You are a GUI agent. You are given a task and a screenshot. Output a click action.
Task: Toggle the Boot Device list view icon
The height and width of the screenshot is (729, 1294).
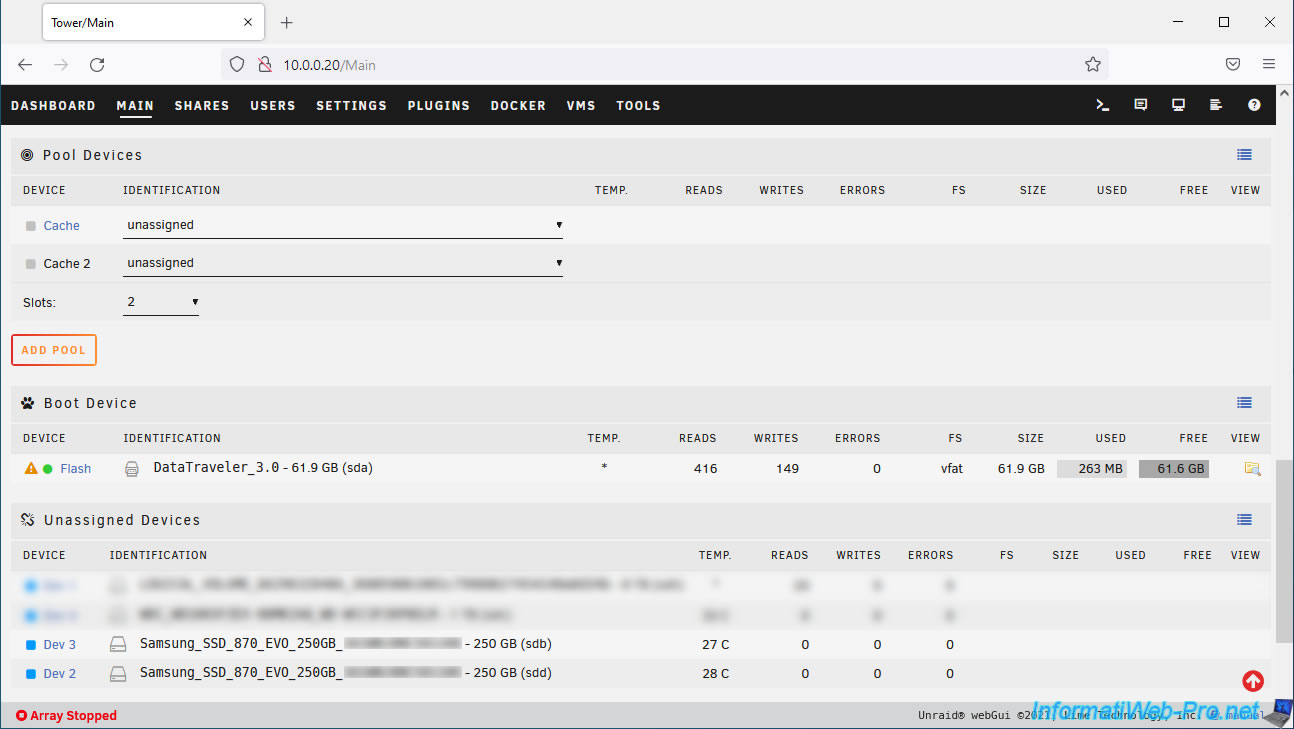point(1244,403)
